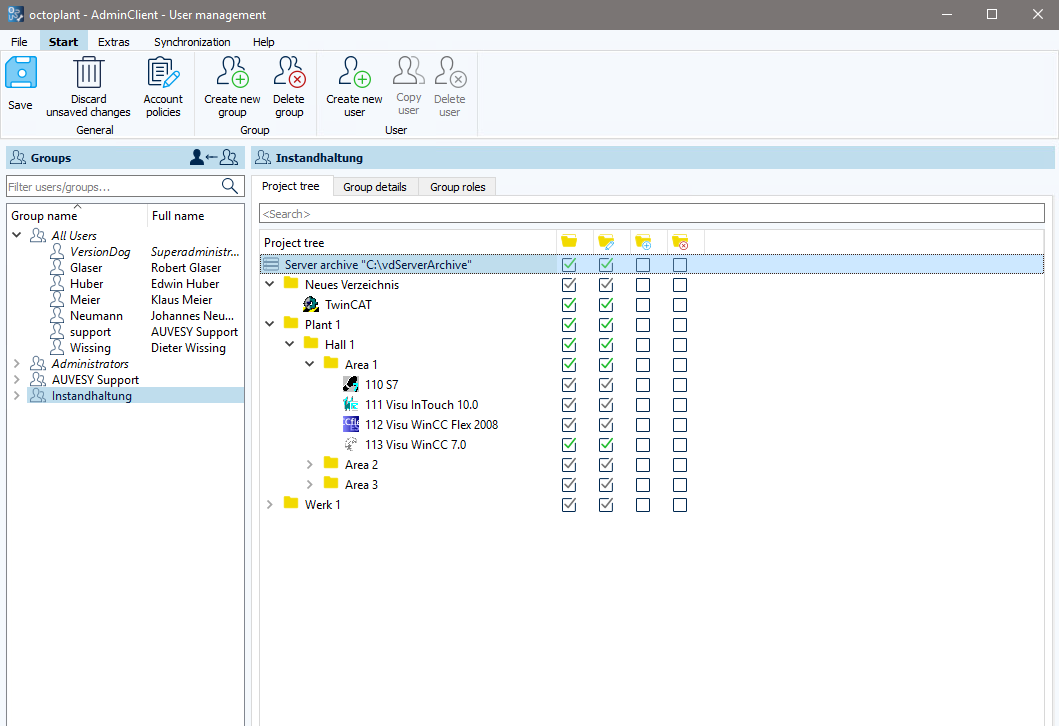Open the Synchronization menu
1059x726 pixels.
tap(192, 42)
